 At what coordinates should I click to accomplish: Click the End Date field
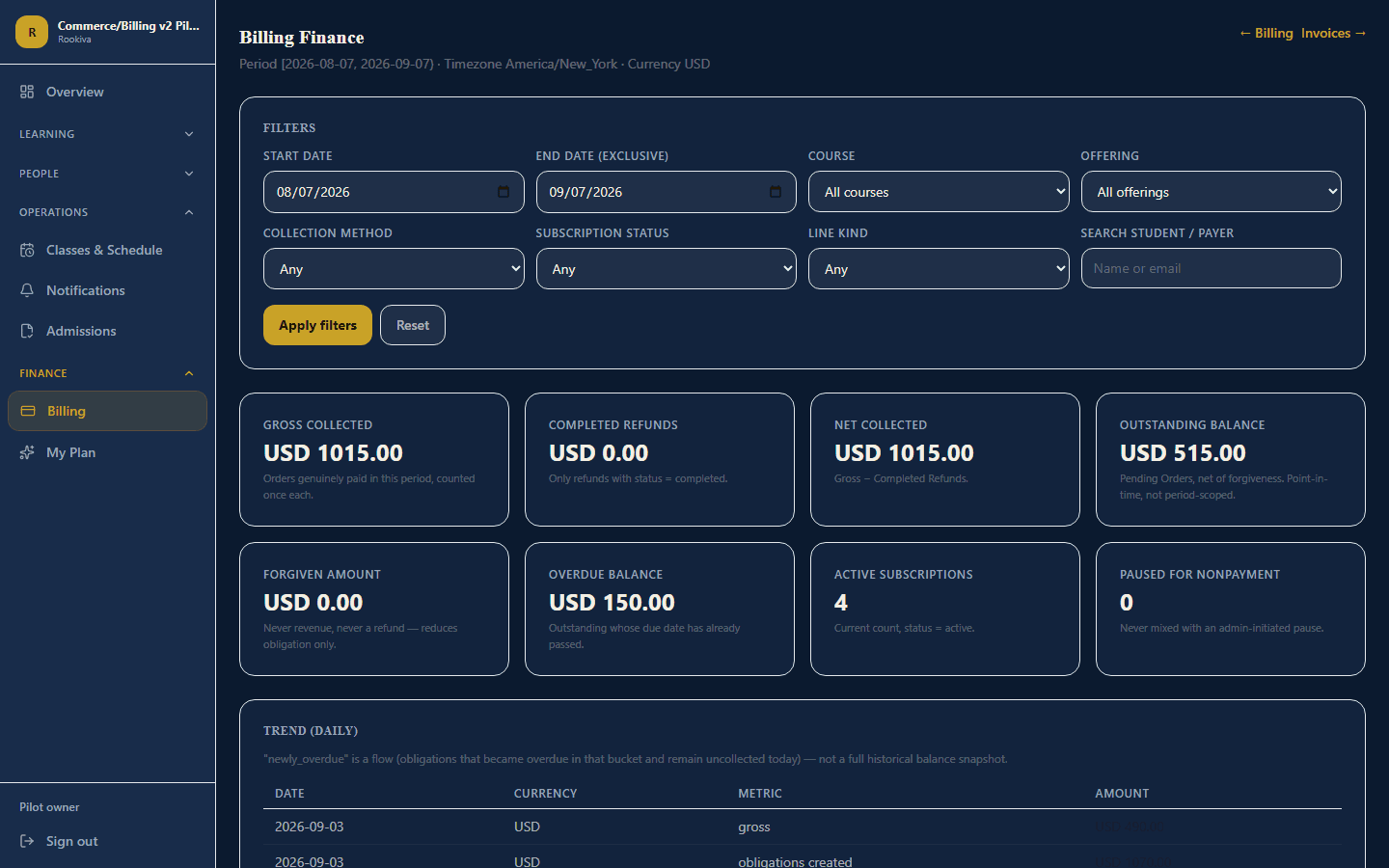pos(667,192)
